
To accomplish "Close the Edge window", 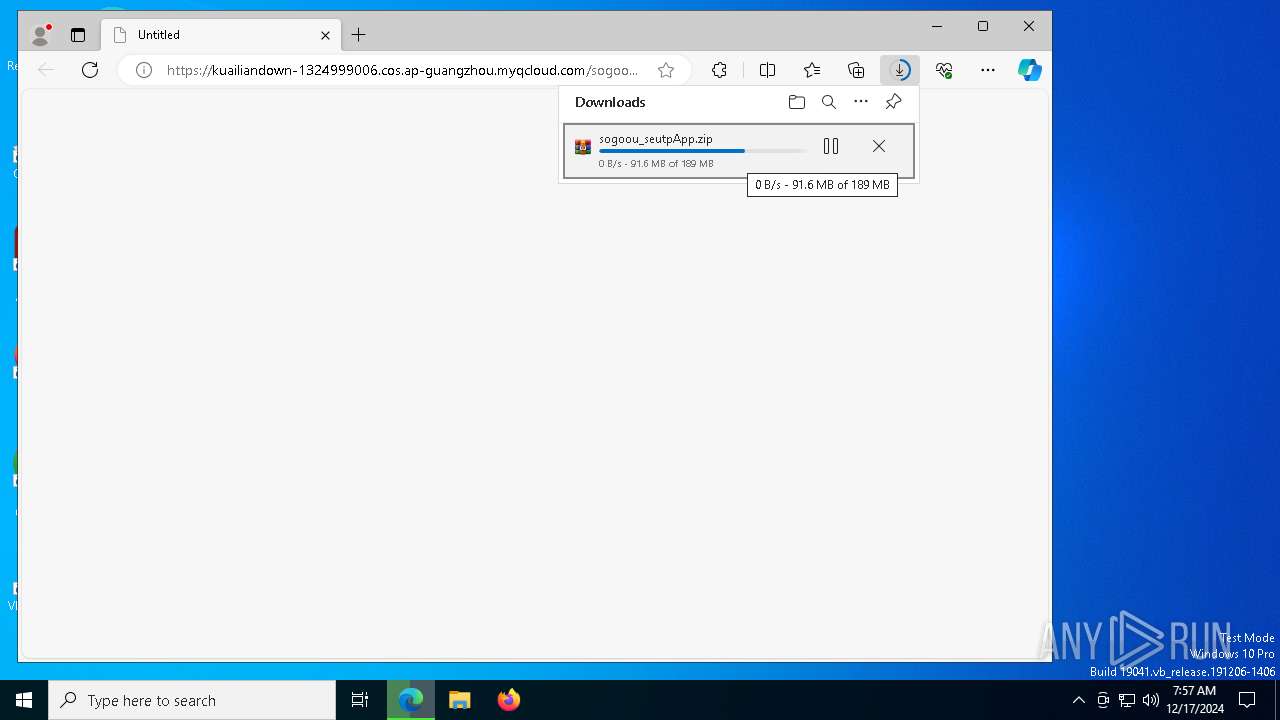I will coord(1029,27).
